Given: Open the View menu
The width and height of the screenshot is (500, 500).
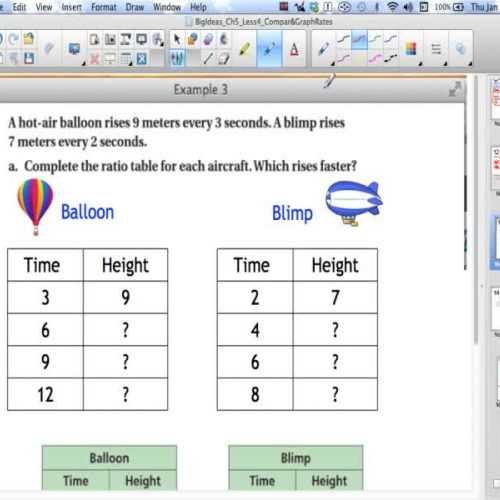Looking at the screenshot, I should 44,7.
